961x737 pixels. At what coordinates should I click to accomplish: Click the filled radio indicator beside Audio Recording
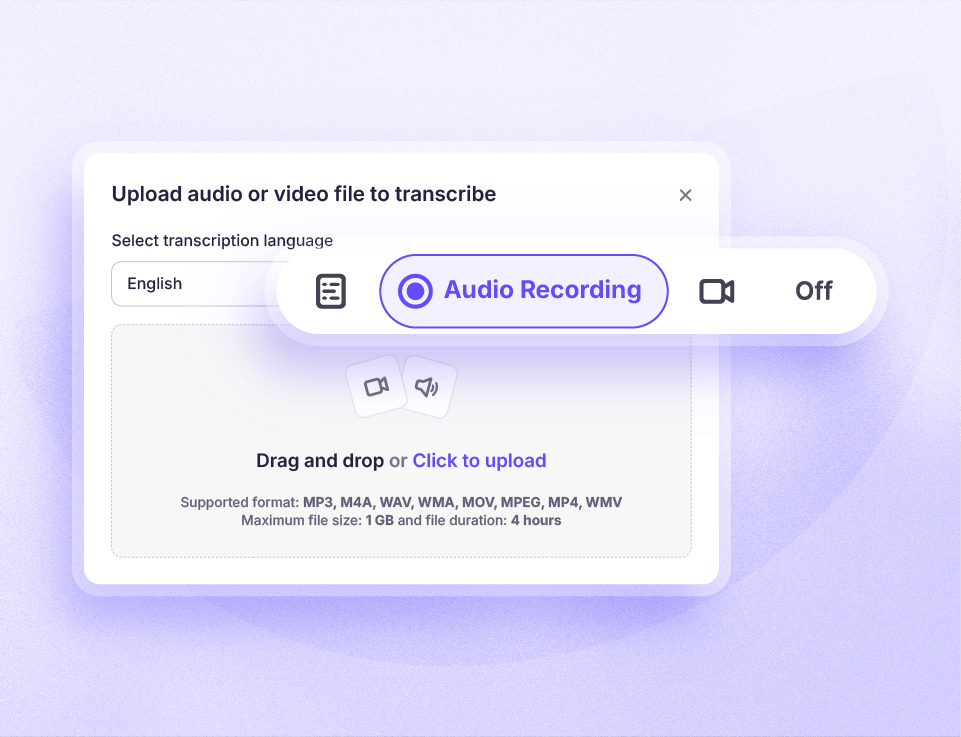[412, 290]
